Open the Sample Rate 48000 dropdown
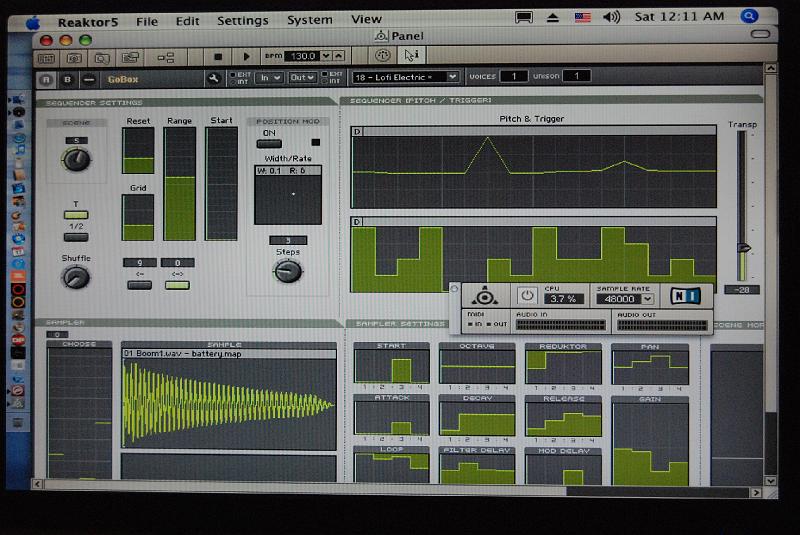 tap(626, 298)
